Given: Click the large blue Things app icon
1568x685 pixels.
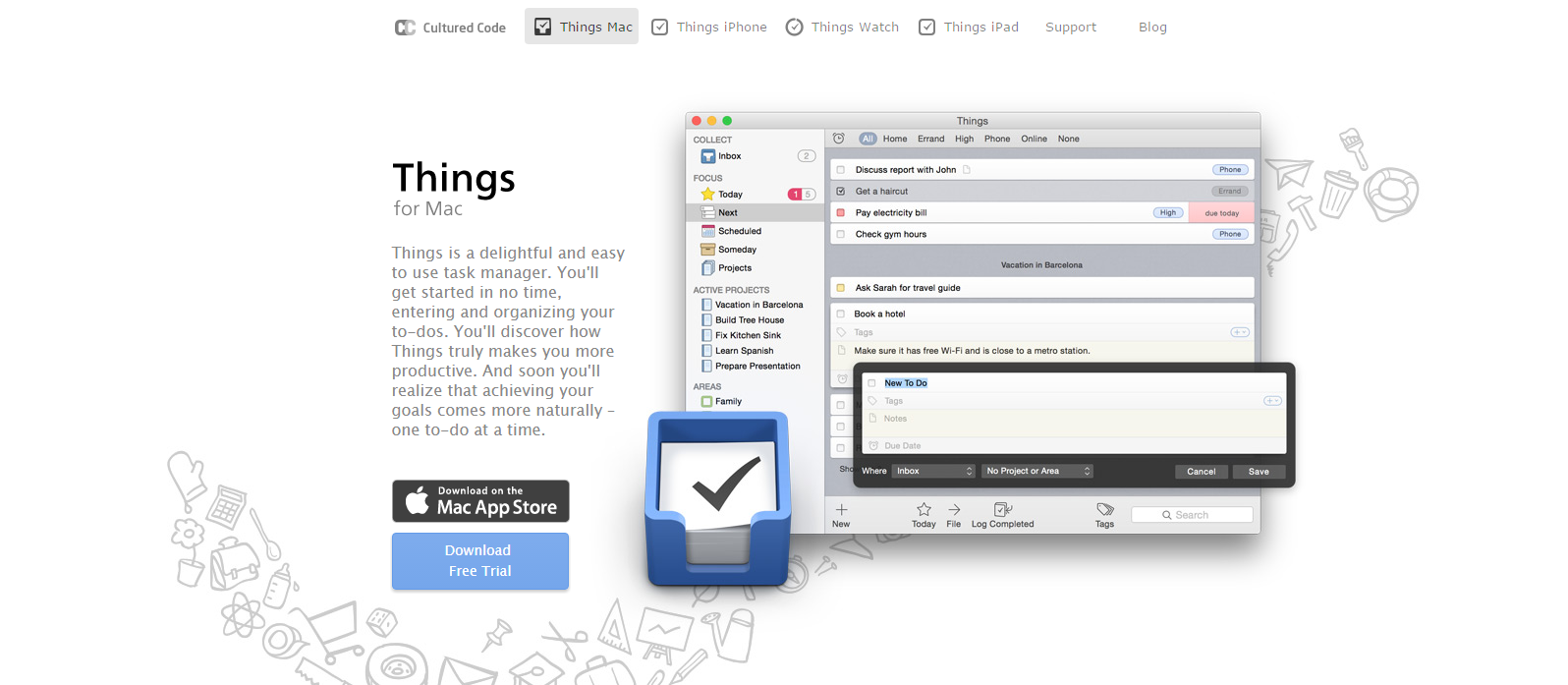Looking at the screenshot, I should coord(718,498).
